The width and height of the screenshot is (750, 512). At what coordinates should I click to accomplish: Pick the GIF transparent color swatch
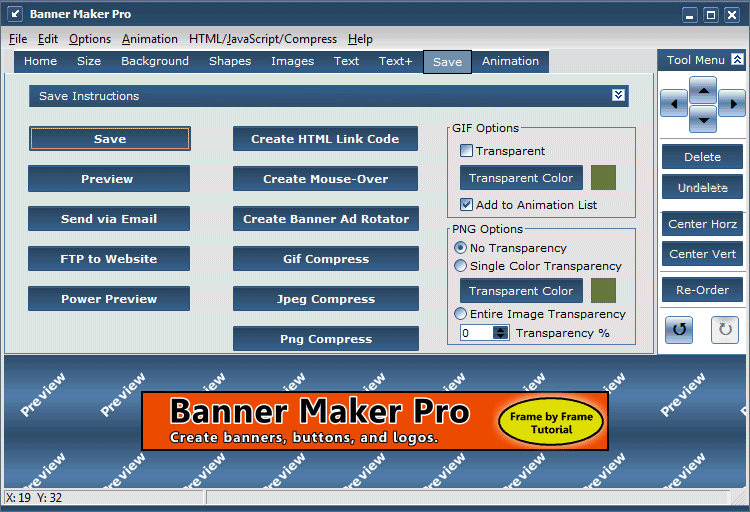[x=603, y=178]
